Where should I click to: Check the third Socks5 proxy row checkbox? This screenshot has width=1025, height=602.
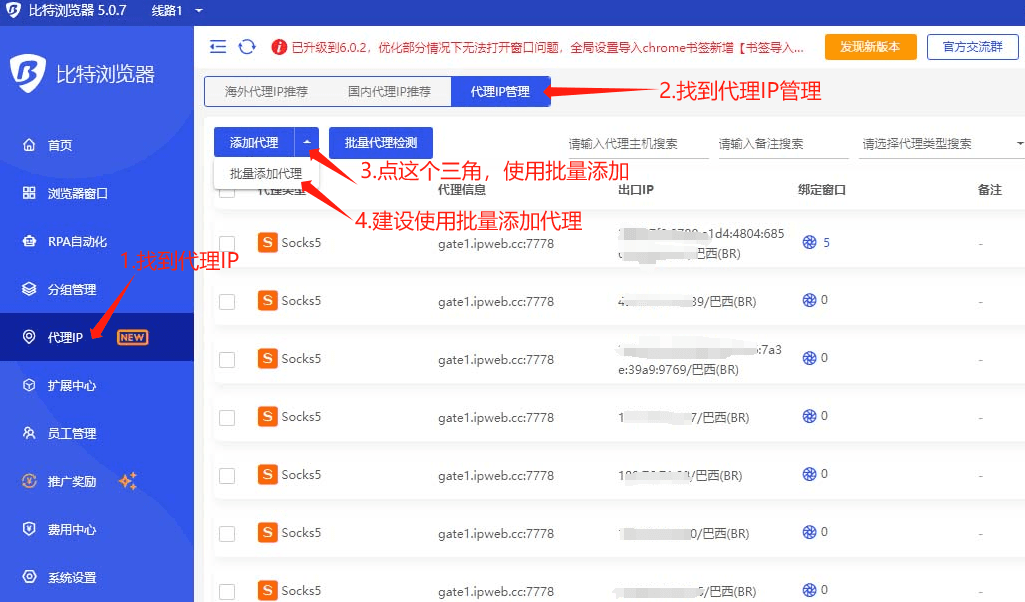(x=227, y=359)
